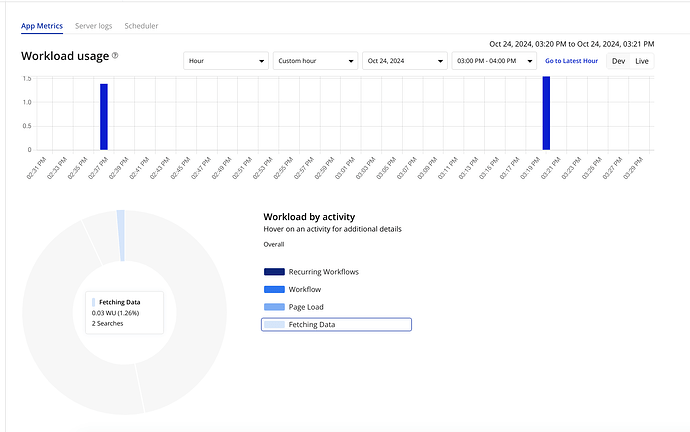The image size is (690, 432).
Task: Click the 02:37 PM workload bar
Action: tap(104, 117)
